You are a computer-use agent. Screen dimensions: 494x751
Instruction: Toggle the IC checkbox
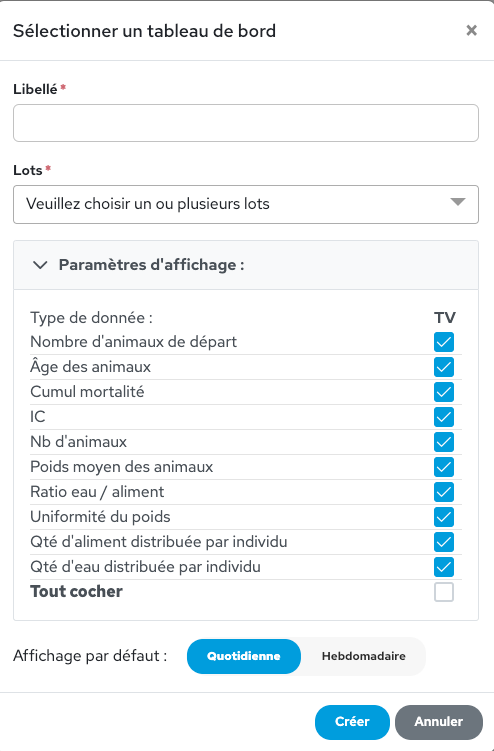[444, 417]
